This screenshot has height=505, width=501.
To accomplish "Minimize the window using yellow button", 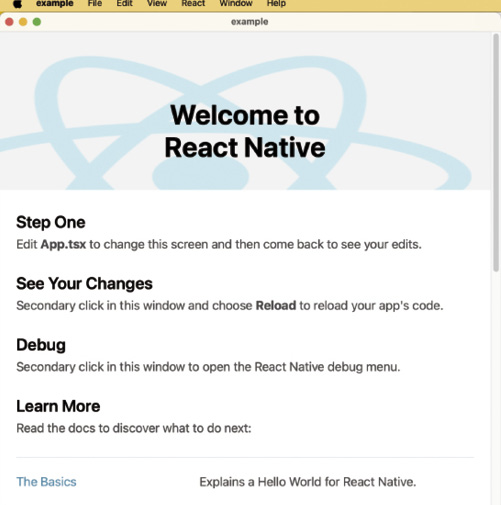I will click(x=23, y=22).
